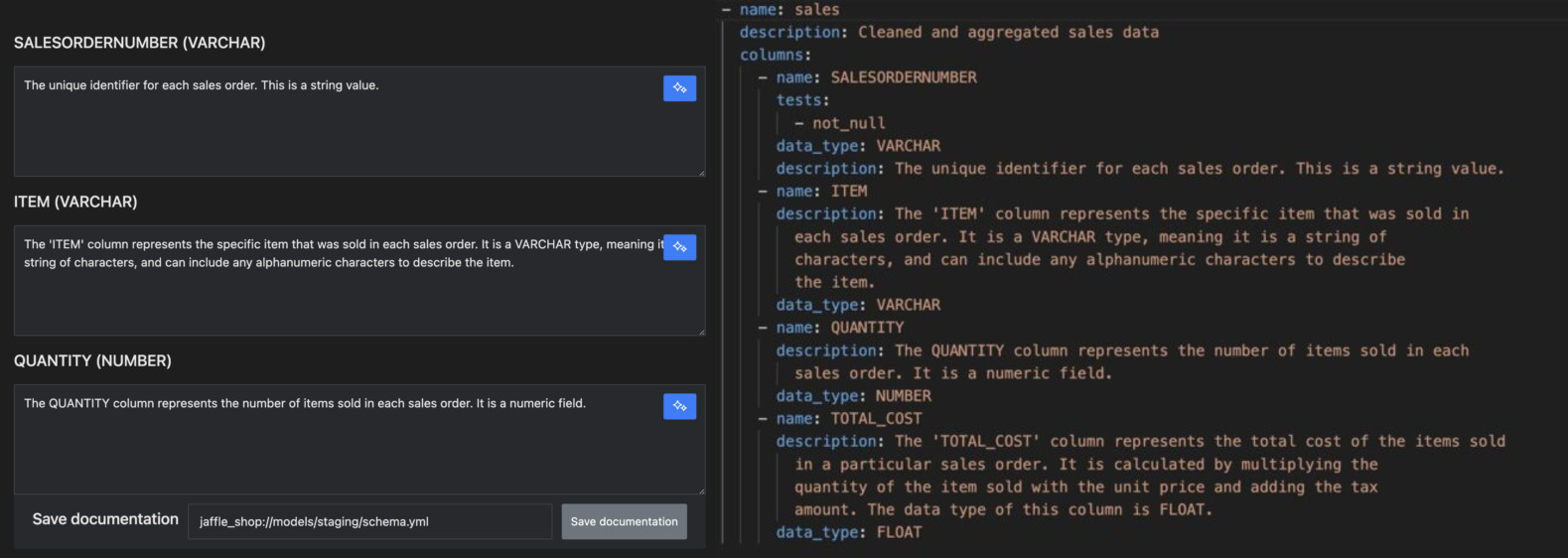Click the 'columns:' key in YAML
Viewport: 1568px width, 558px height.
[x=775, y=55]
